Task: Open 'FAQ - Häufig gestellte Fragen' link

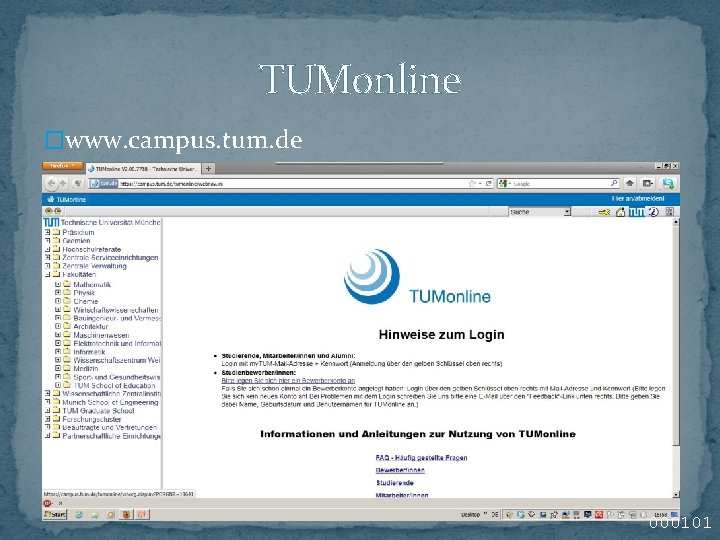Action: click(421, 458)
